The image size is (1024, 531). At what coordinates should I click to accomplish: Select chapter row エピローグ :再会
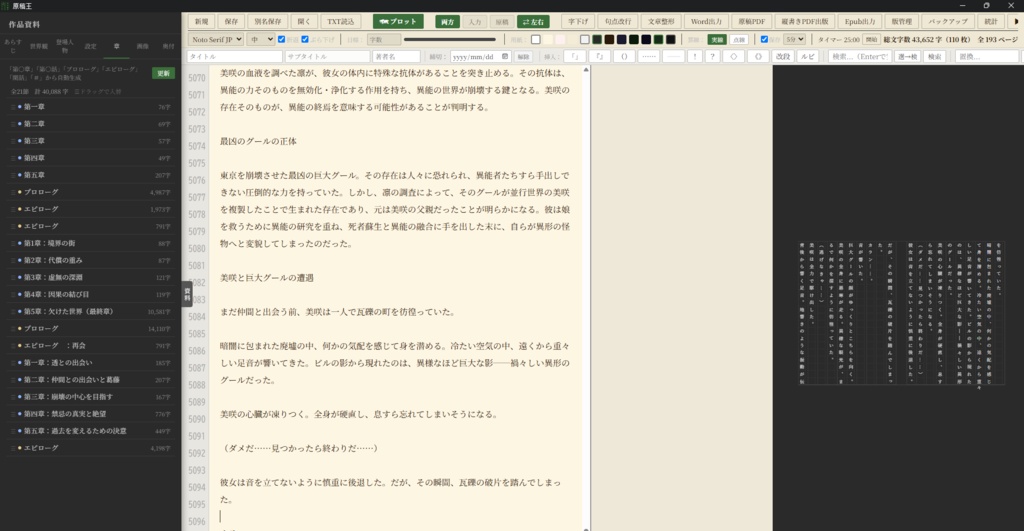(91, 346)
